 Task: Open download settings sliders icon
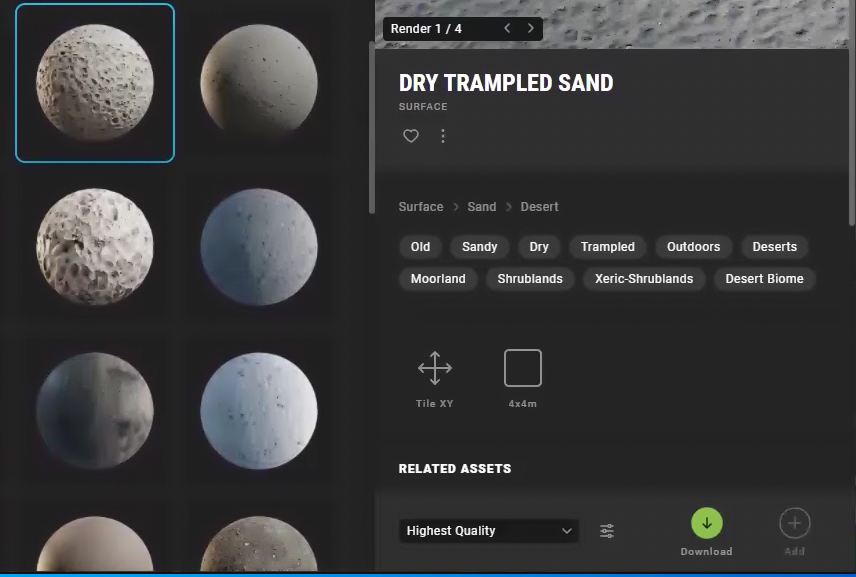click(x=607, y=531)
